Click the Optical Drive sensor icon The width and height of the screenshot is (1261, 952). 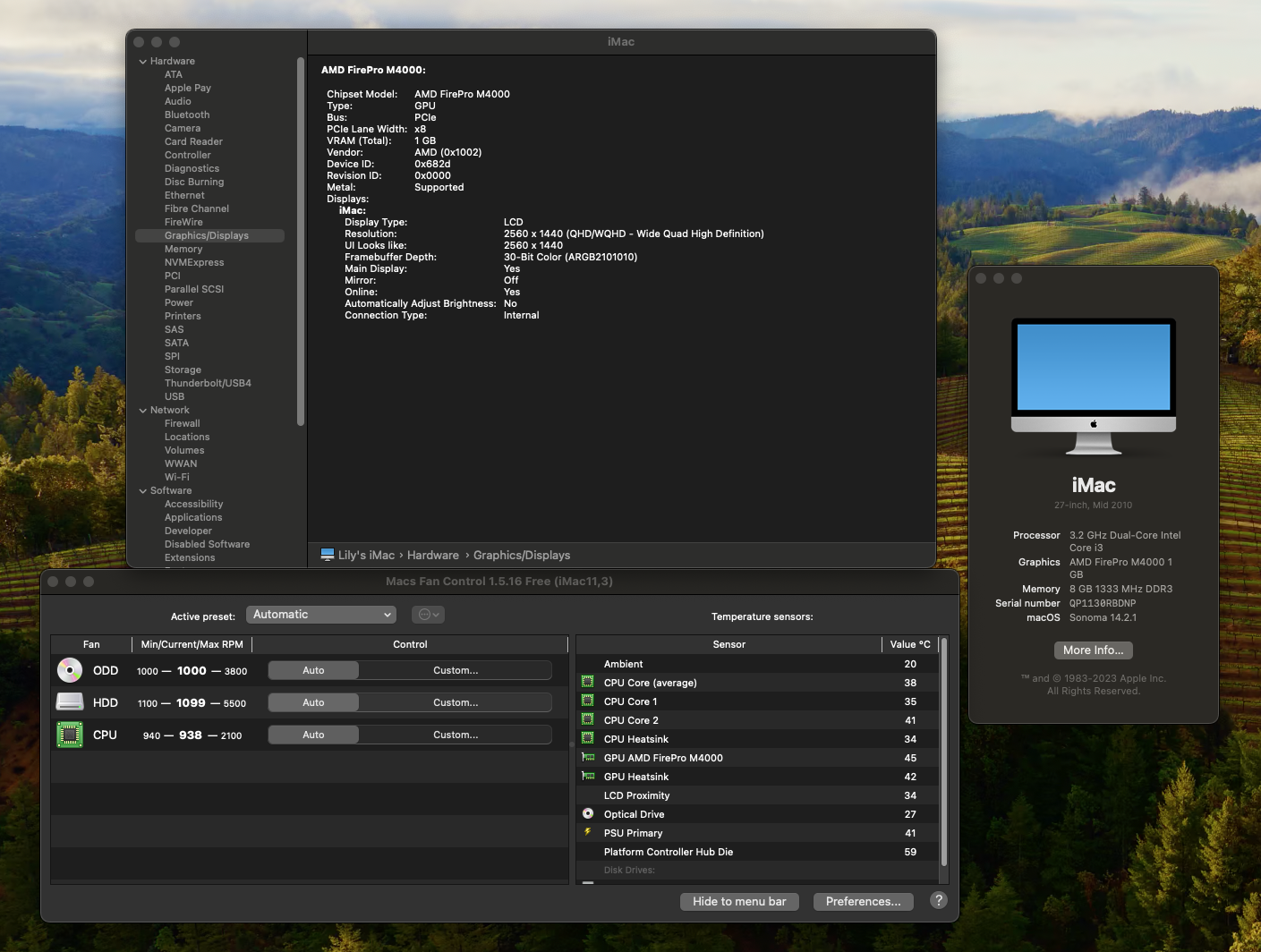click(x=588, y=814)
